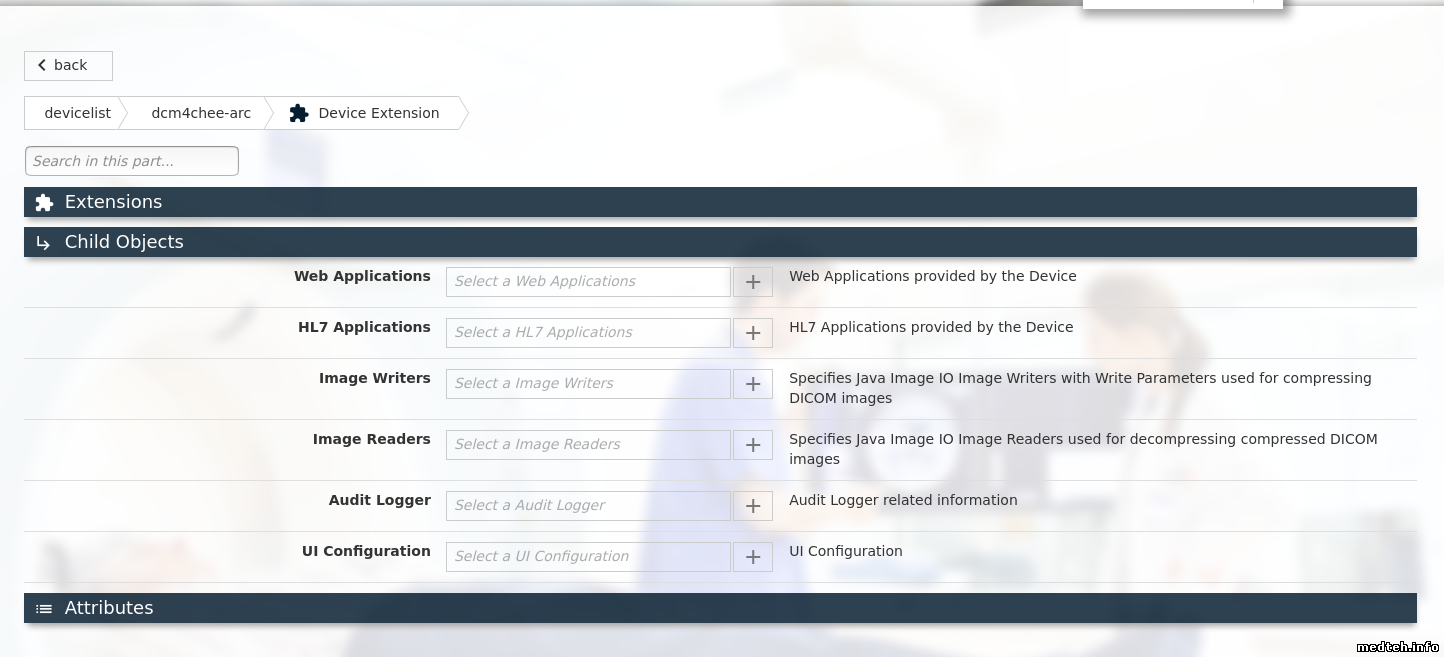The height and width of the screenshot is (657, 1444).
Task: Collapse the Child Objects section header
Action: [x=124, y=242]
